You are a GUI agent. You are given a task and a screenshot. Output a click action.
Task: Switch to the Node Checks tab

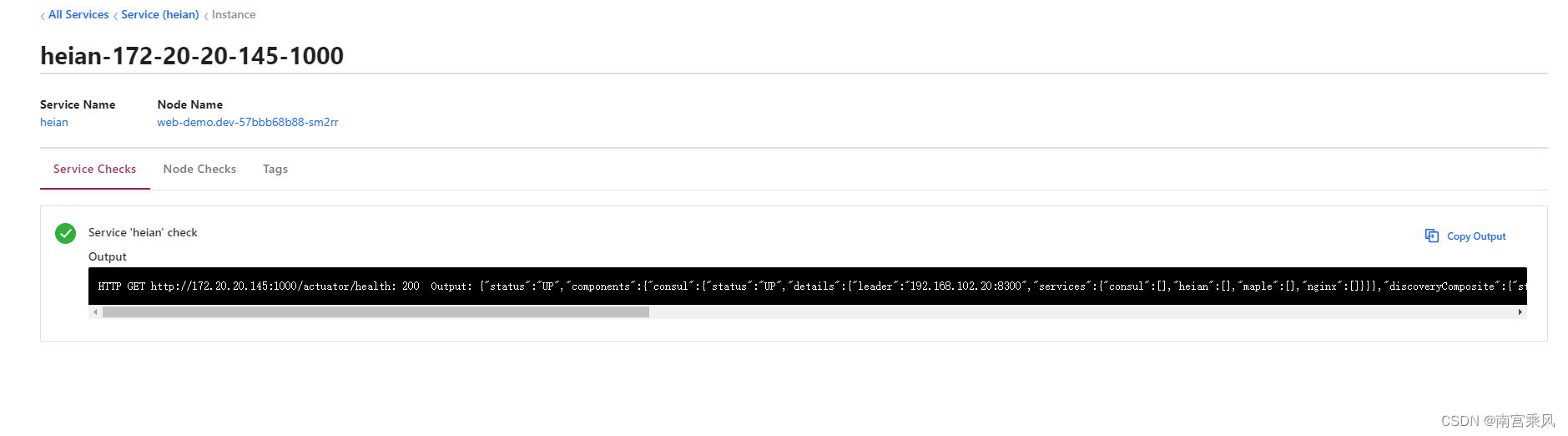point(199,170)
